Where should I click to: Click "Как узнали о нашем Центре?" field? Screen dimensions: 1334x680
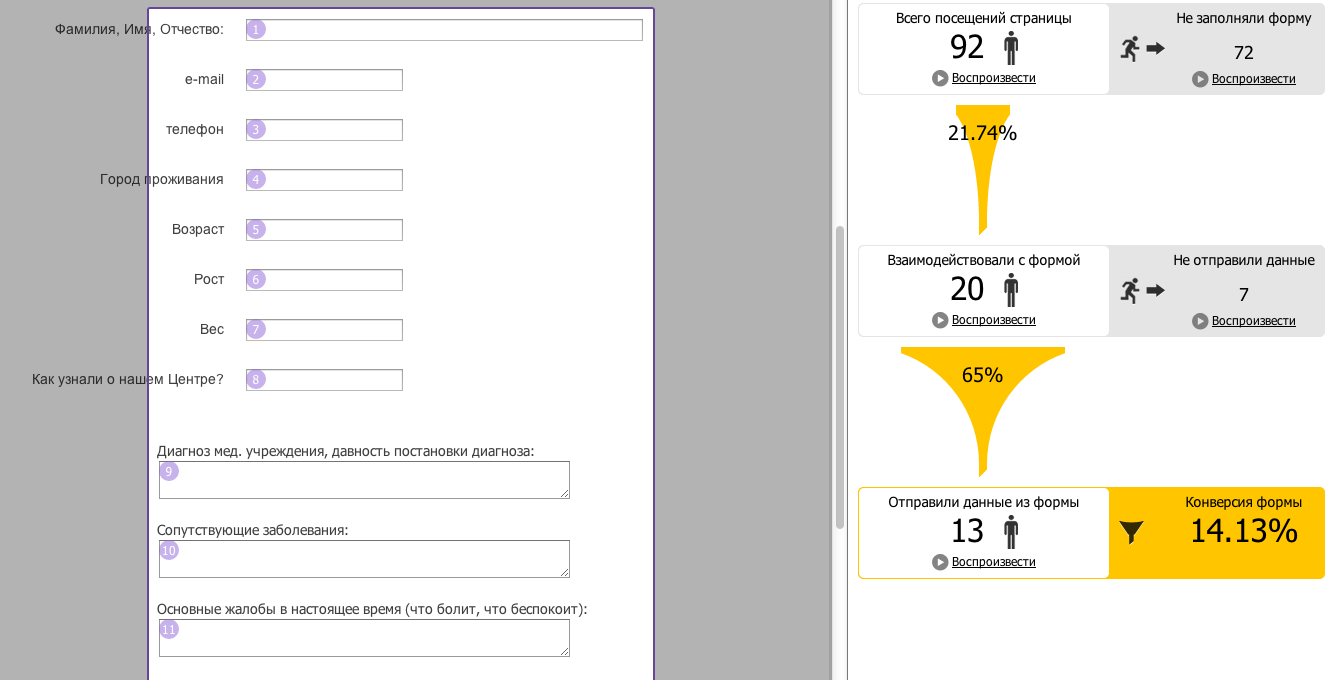324,380
